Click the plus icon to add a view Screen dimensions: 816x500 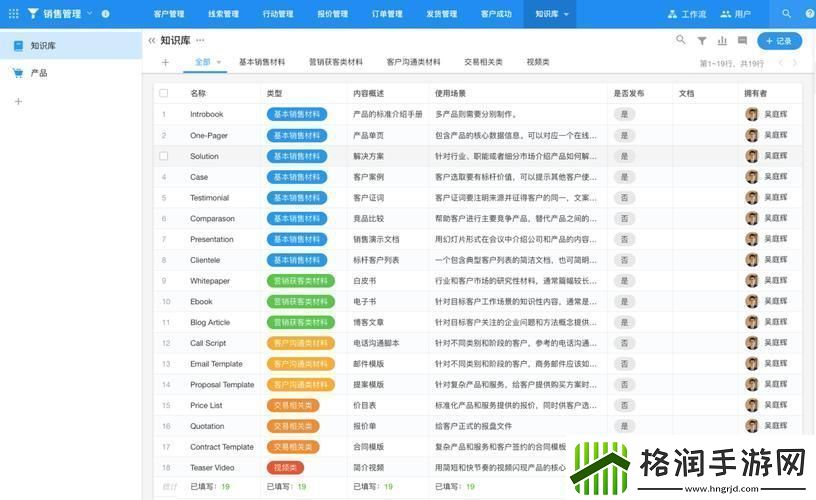165,62
